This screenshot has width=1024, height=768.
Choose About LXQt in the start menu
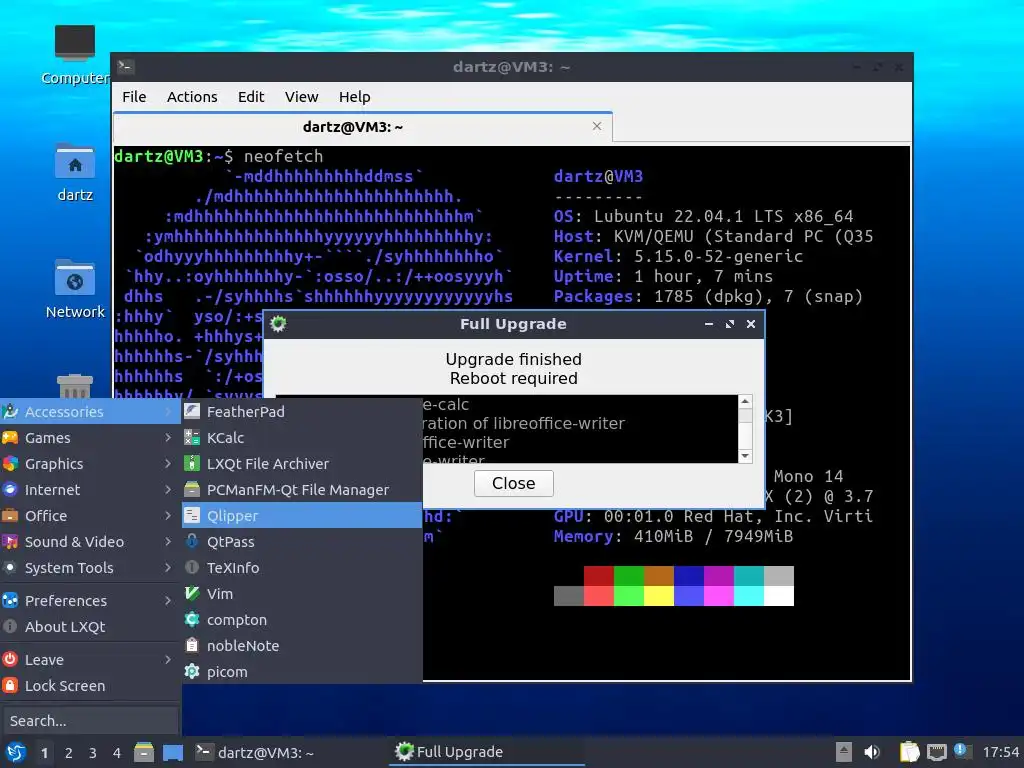coord(90,626)
